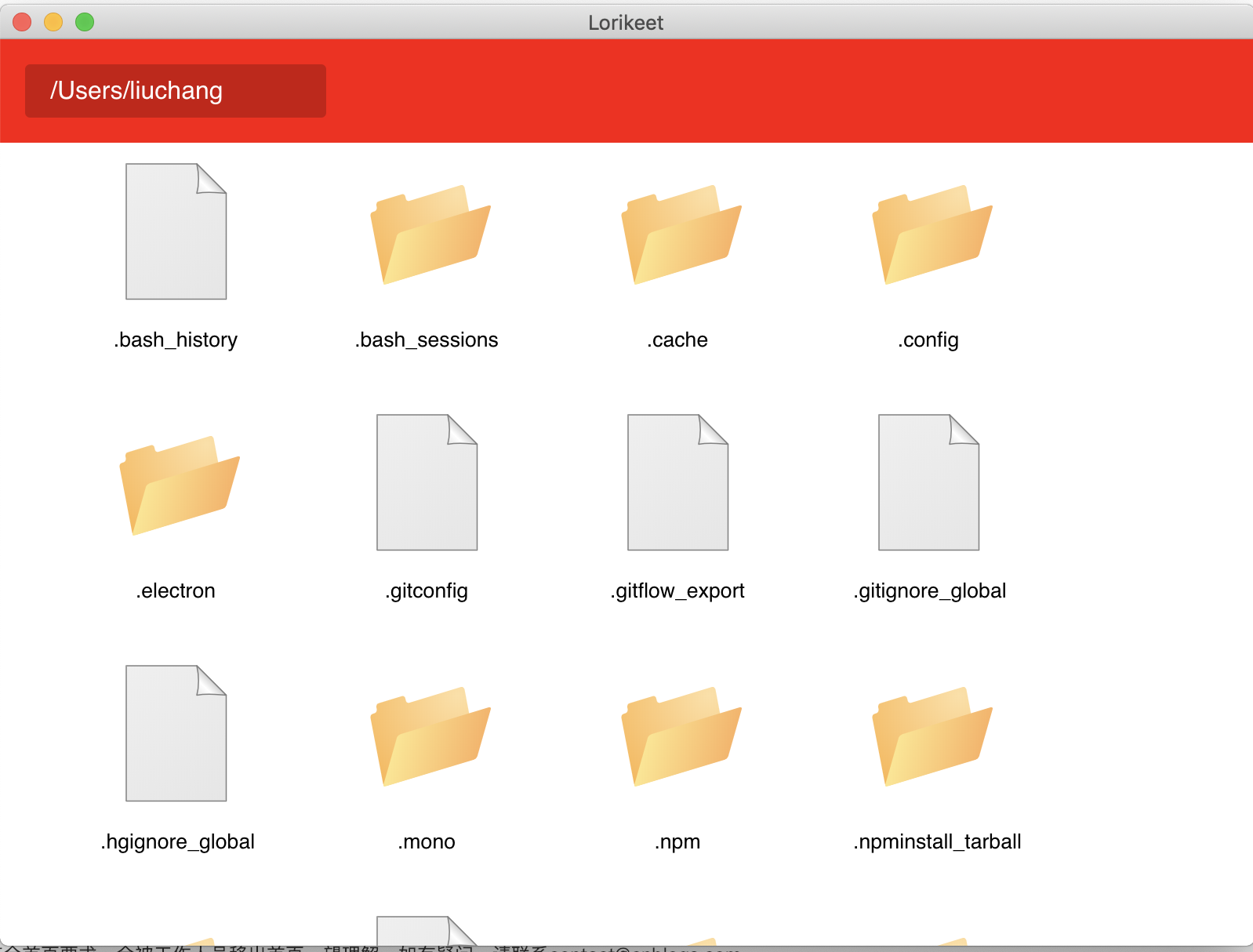1253x952 pixels.
Task: Close the Lorikeet window
Action: tap(22, 22)
